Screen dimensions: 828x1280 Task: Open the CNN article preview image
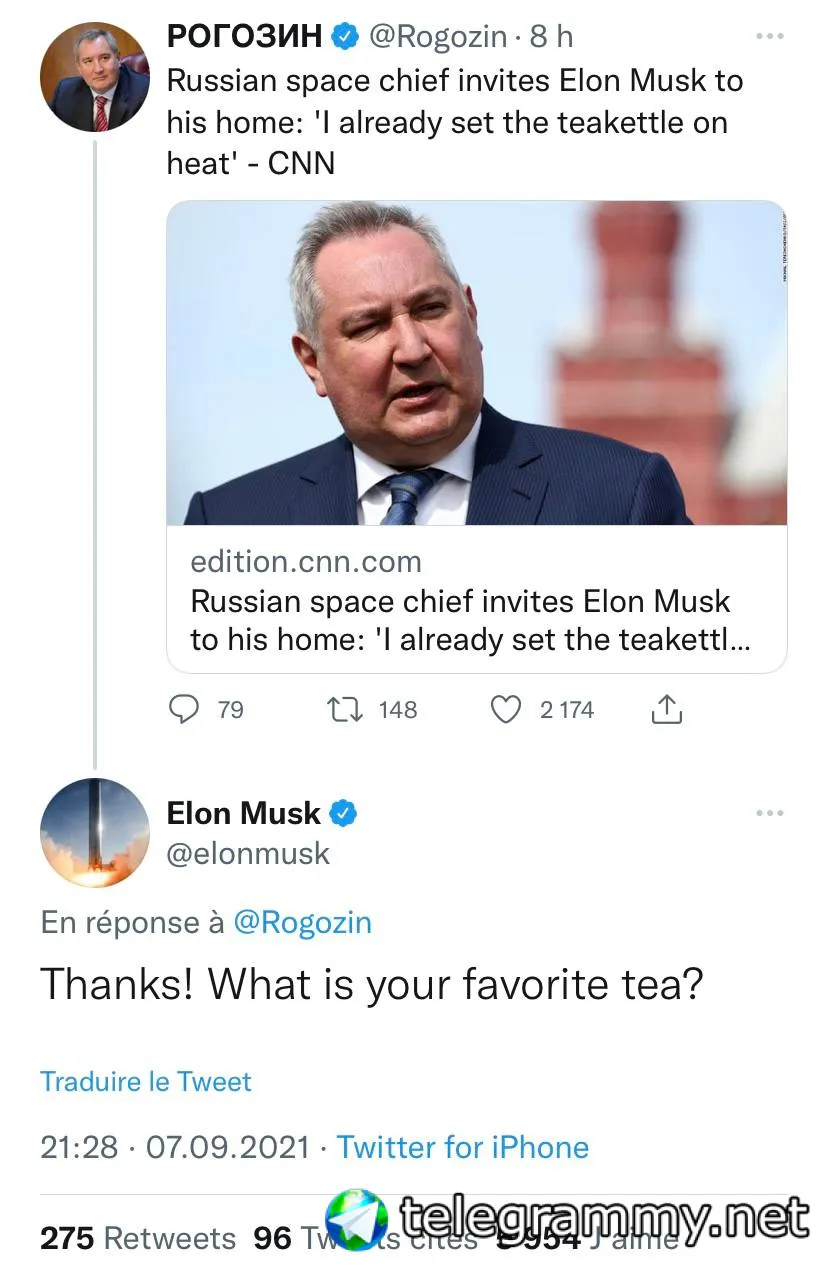coord(476,363)
